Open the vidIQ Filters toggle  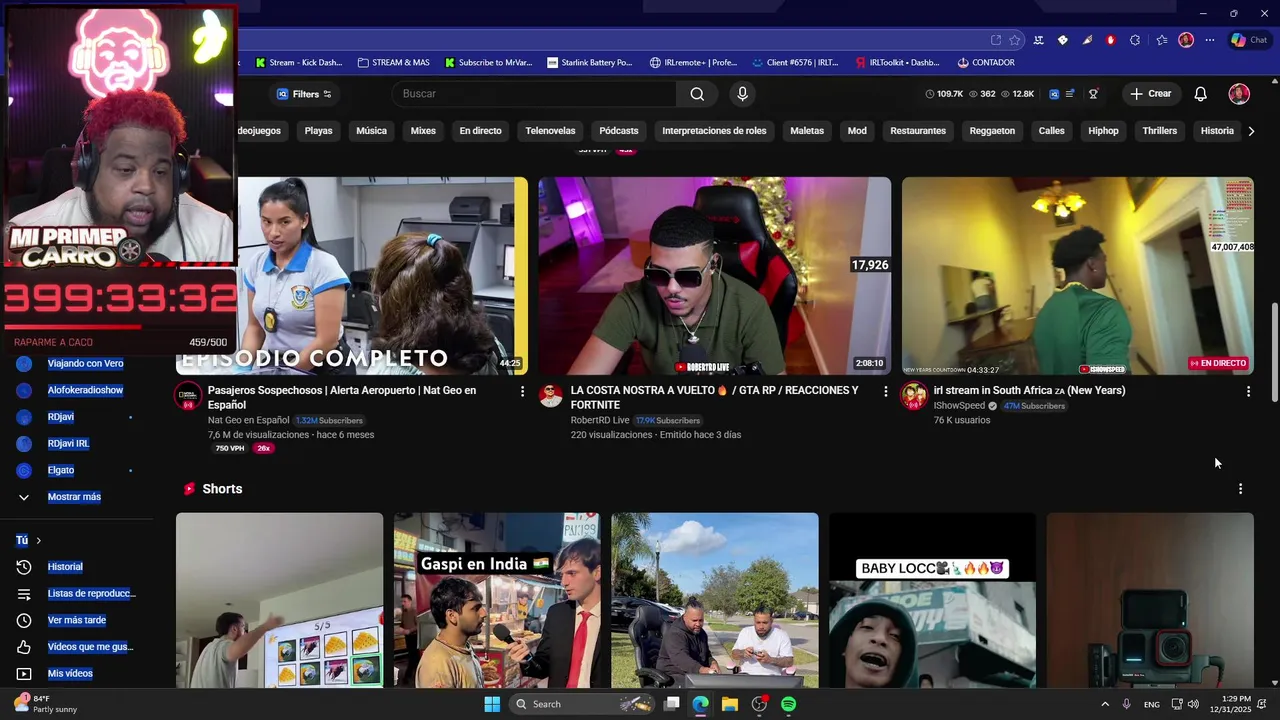(305, 94)
